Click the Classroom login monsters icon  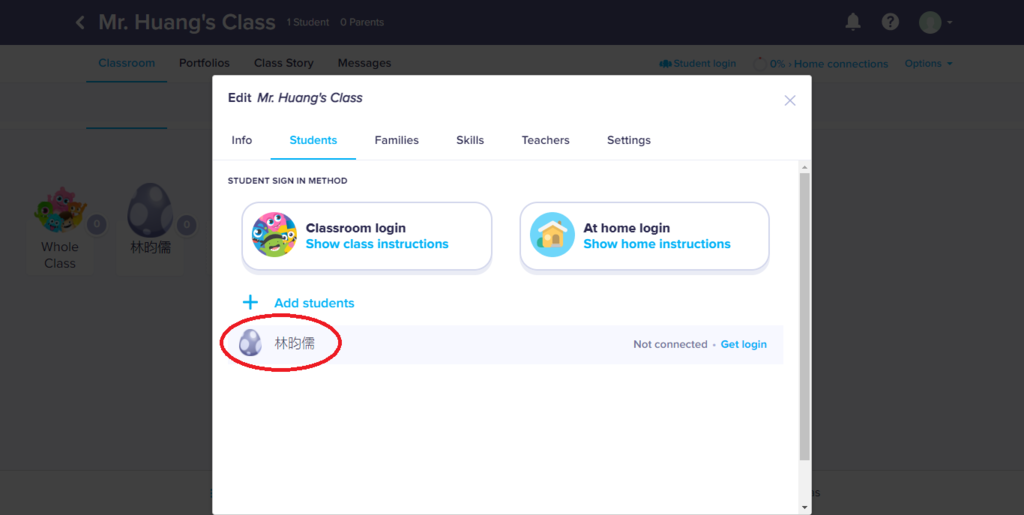274,234
